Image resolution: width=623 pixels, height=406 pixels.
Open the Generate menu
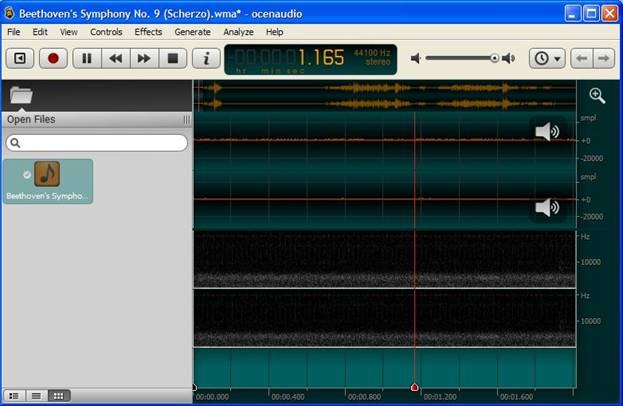tap(192, 32)
